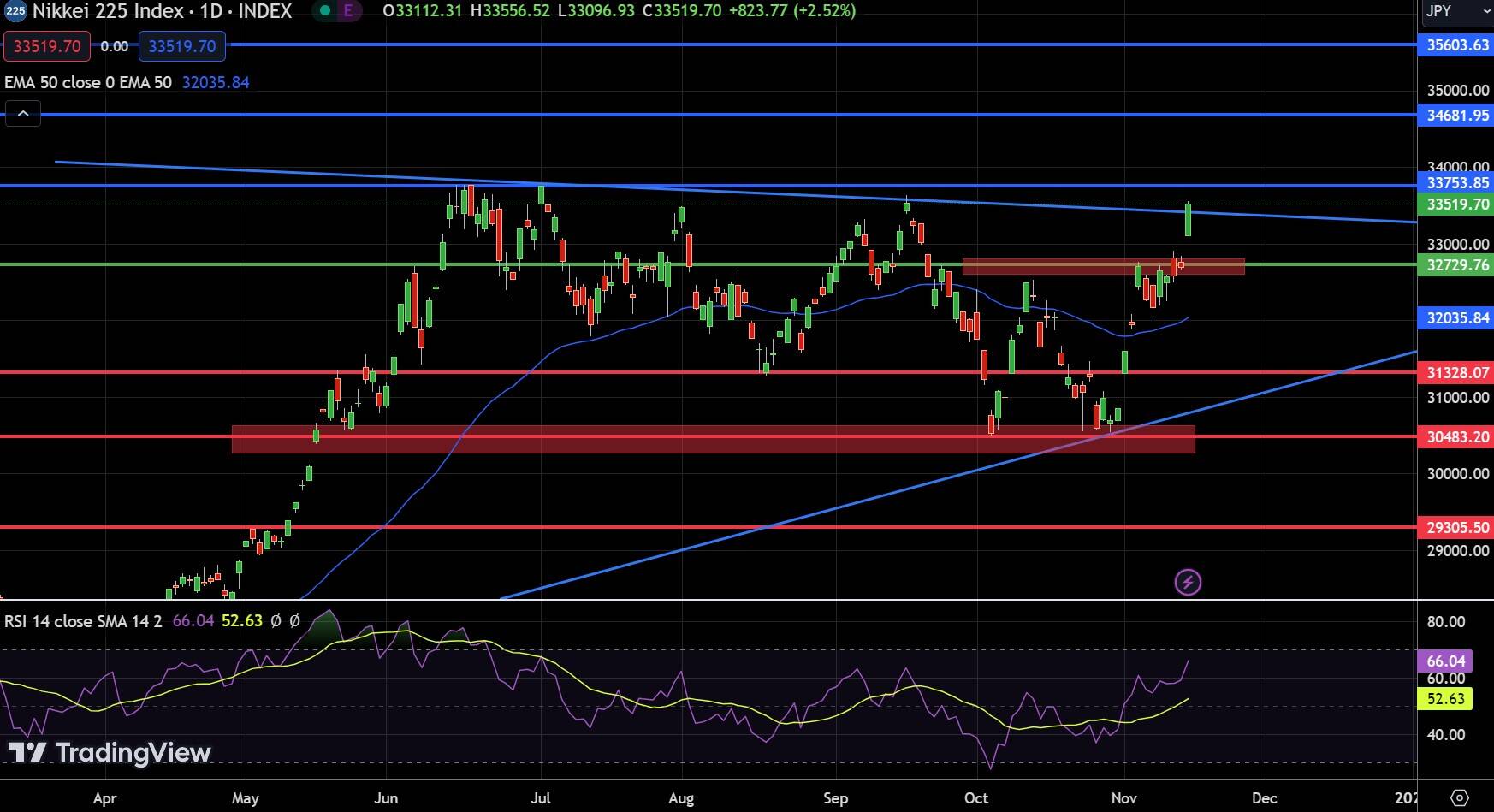The width and height of the screenshot is (1494, 812).
Task: Click the red 33519.70 sell price box
Action: tap(47, 46)
